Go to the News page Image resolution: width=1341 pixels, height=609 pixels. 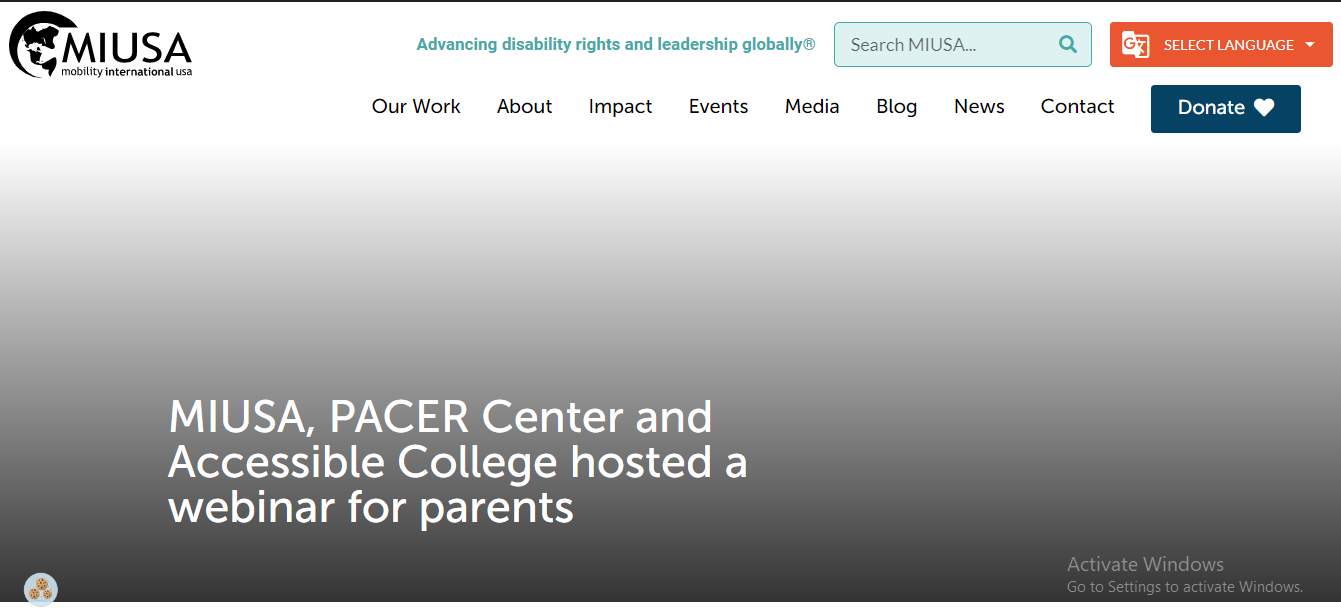[979, 106]
